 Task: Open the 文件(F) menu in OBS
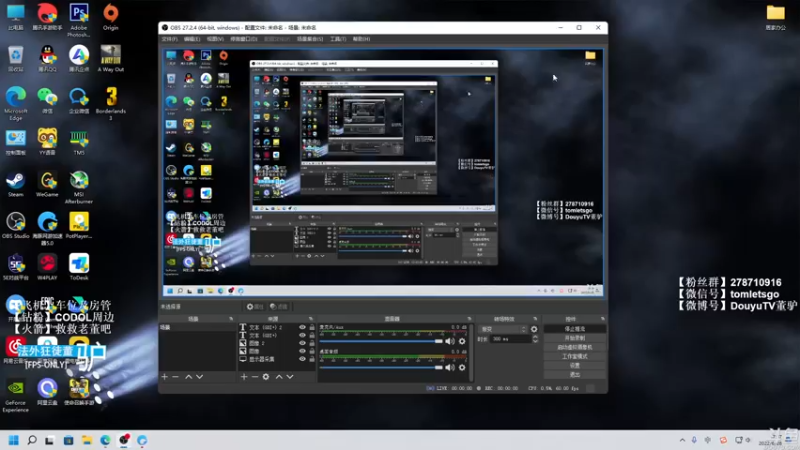click(169, 39)
